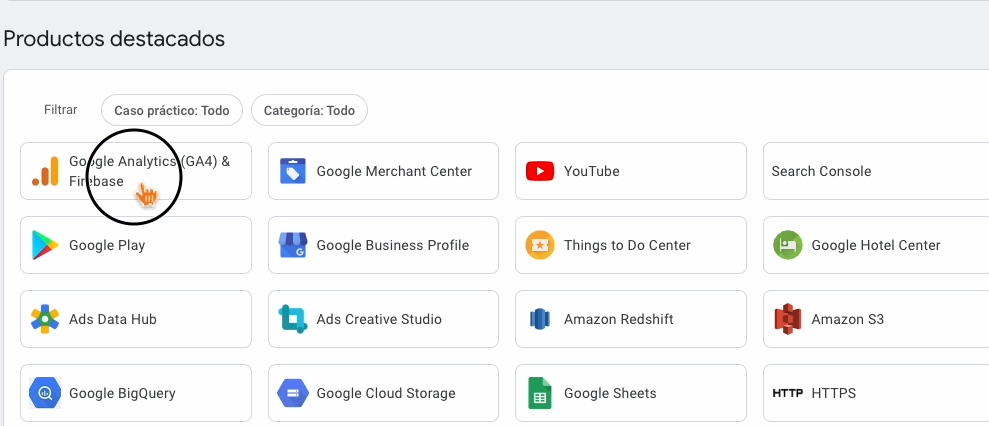Viewport: 989px width, 426px height.
Task: Click the Amazon S3 red bucket icon
Action: point(788,320)
